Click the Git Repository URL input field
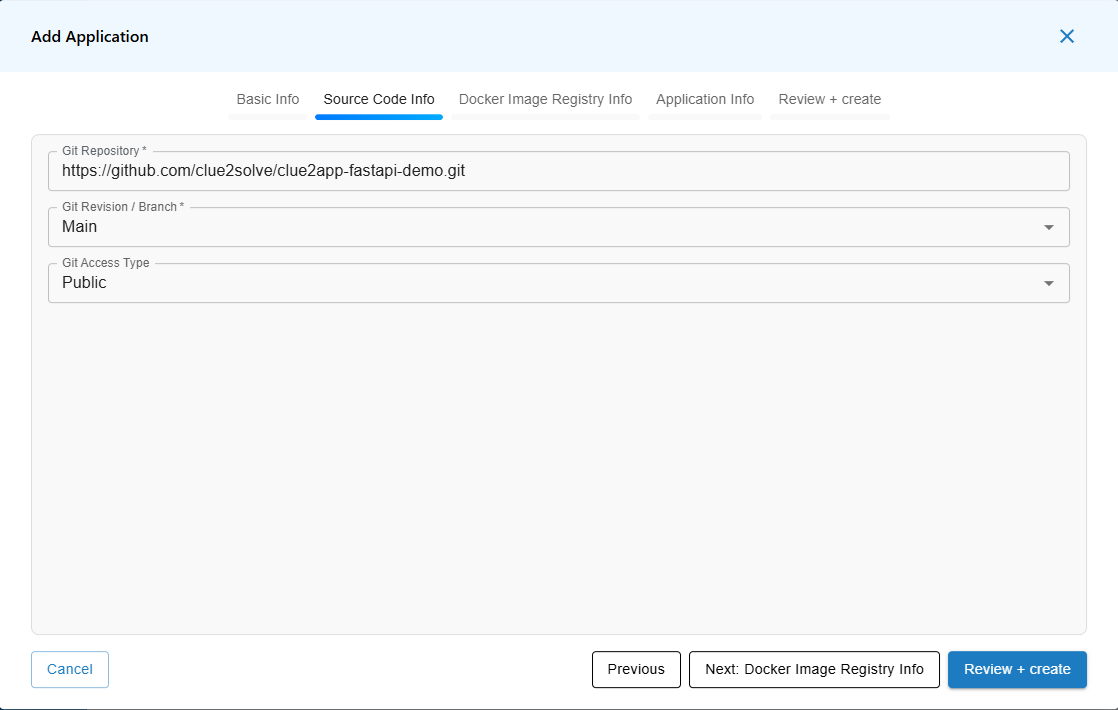The width and height of the screenshot is (1118, 710). tap(558, 171)
